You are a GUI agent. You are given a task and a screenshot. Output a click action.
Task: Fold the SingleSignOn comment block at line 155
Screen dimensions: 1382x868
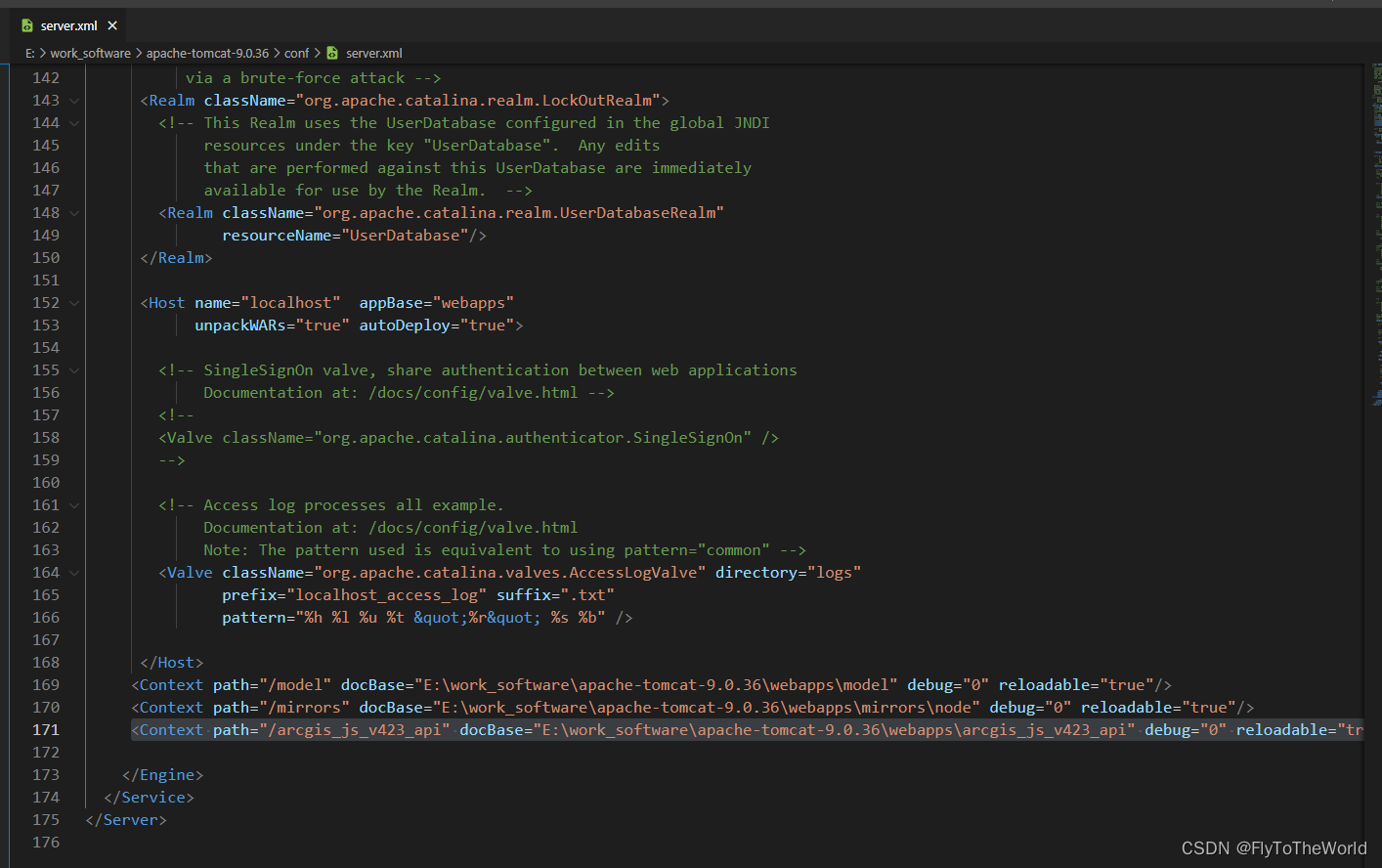coord(74,369)
